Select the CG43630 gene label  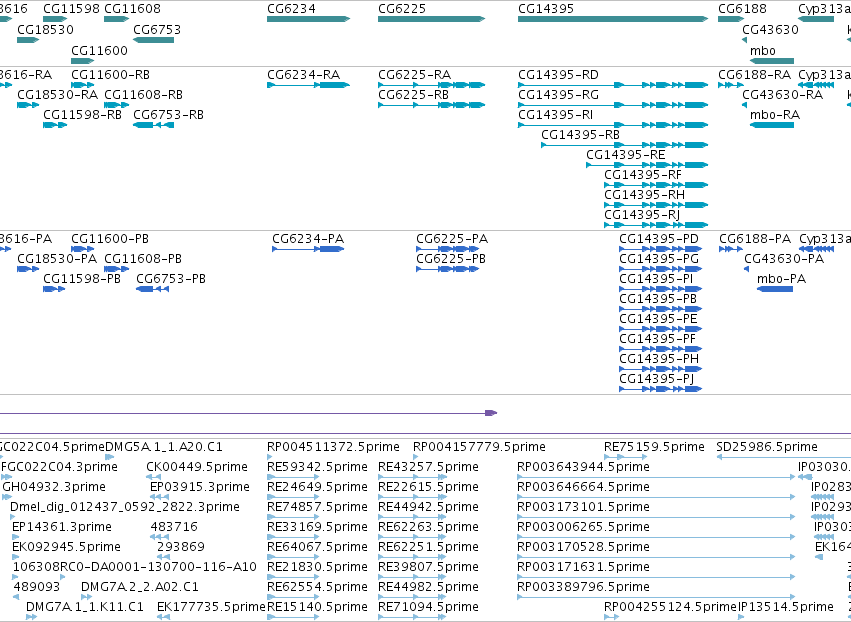click(x=770, y=29)
